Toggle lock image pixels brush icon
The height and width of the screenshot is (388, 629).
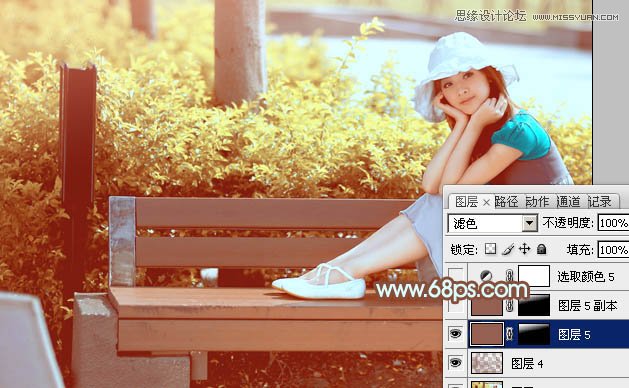(507, 250)
